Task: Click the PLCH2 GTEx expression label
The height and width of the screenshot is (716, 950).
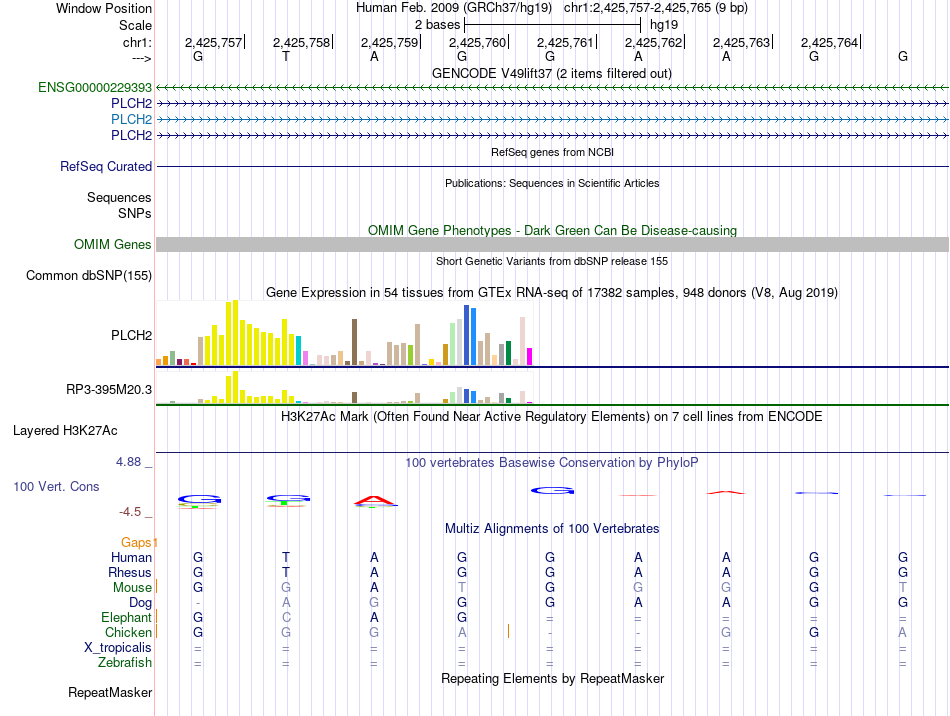Action: click(x=131, y=336)
